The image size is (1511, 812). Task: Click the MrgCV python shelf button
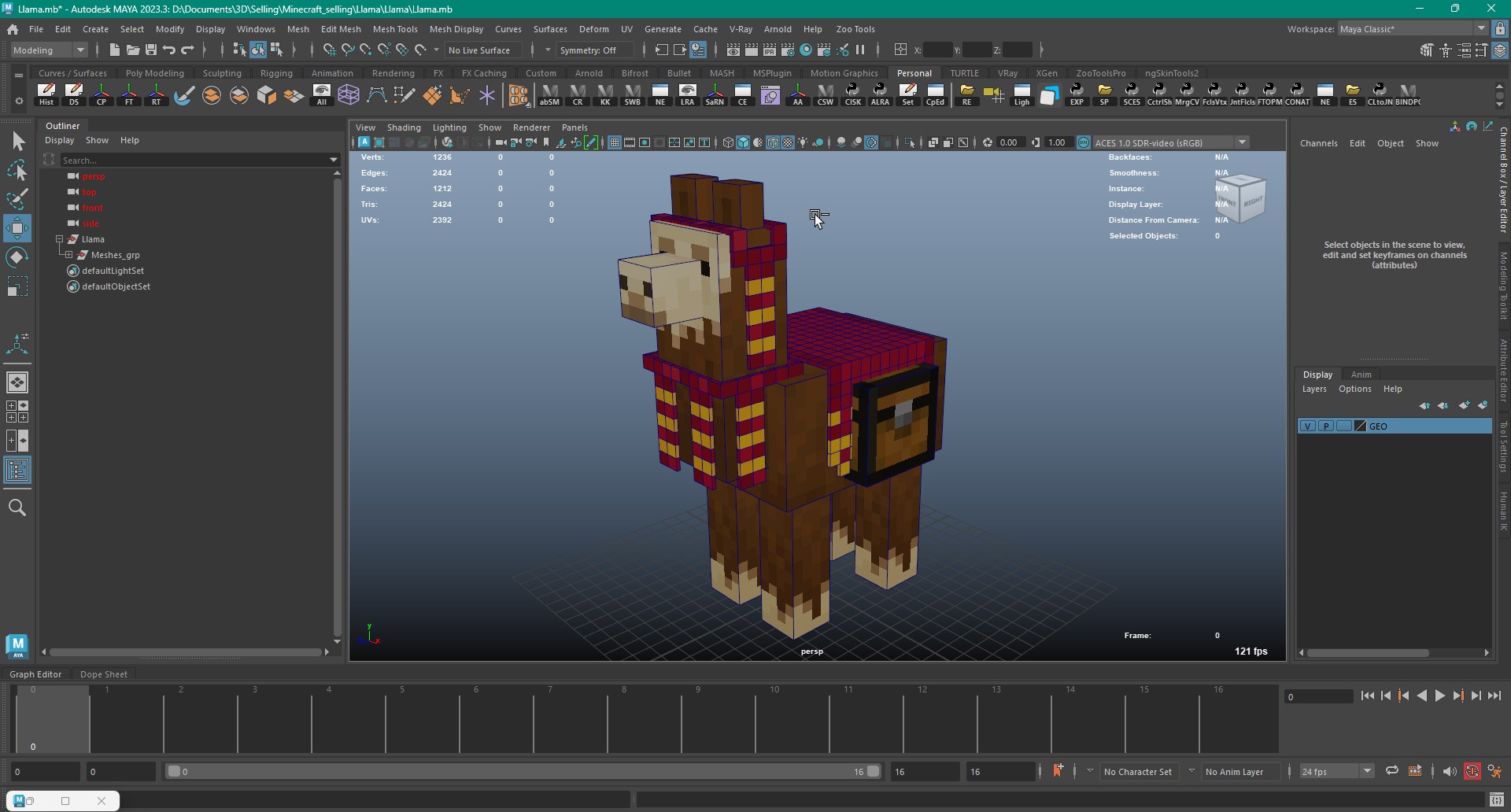coord(1187,94)
